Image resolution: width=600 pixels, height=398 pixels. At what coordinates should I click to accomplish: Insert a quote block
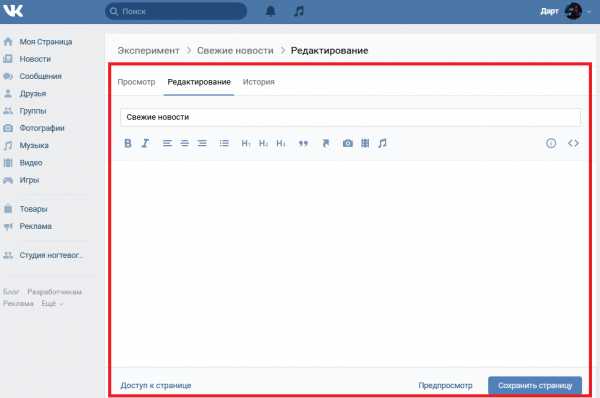[x=303, y=144]
